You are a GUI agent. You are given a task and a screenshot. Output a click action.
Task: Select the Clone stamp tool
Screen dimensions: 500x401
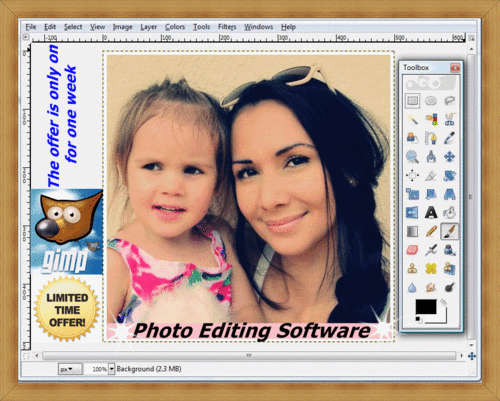413,269
